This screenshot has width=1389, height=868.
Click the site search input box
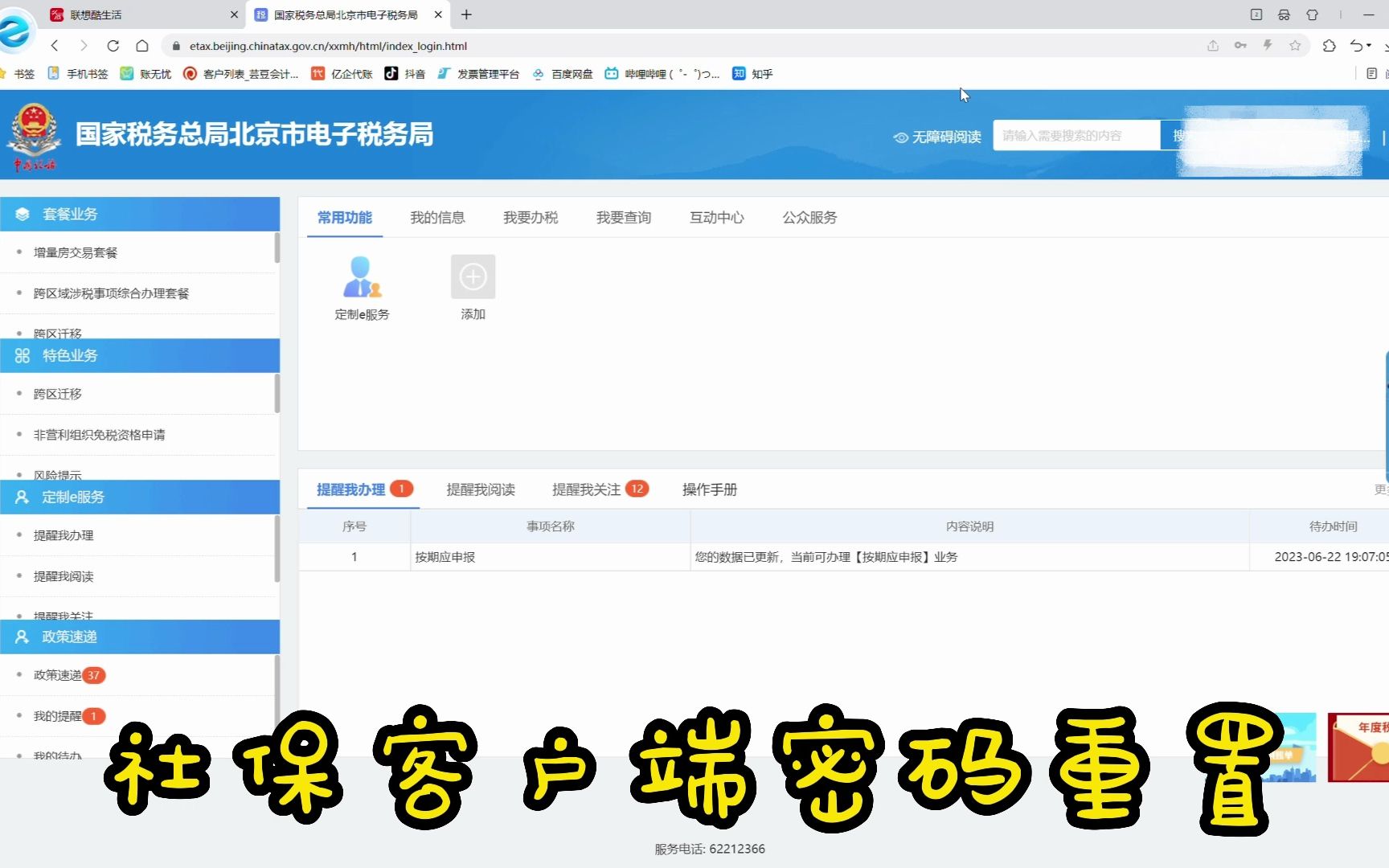(x=1077, y=135)
